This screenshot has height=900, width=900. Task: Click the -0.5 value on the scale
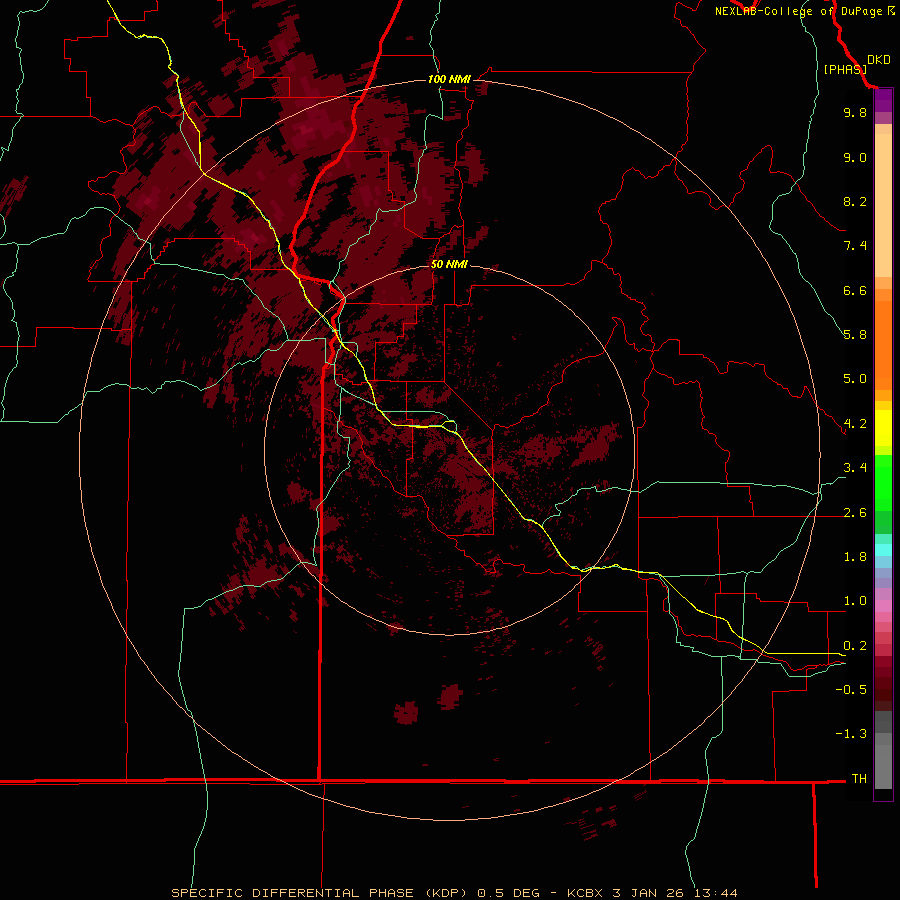click(x=851, y=690)
